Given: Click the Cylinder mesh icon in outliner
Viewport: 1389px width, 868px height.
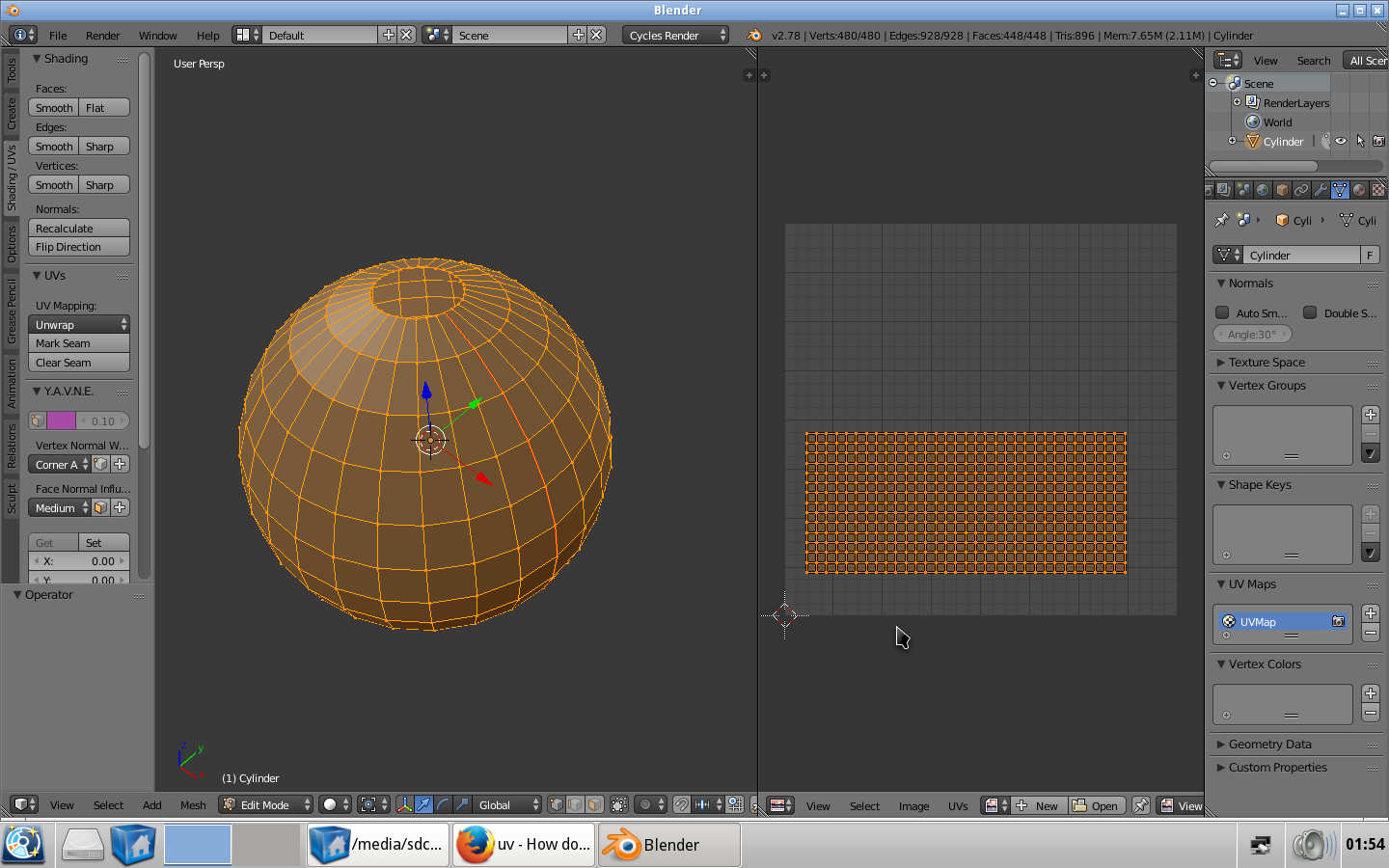Looking at the screenshot, I should pos(1253,141).
